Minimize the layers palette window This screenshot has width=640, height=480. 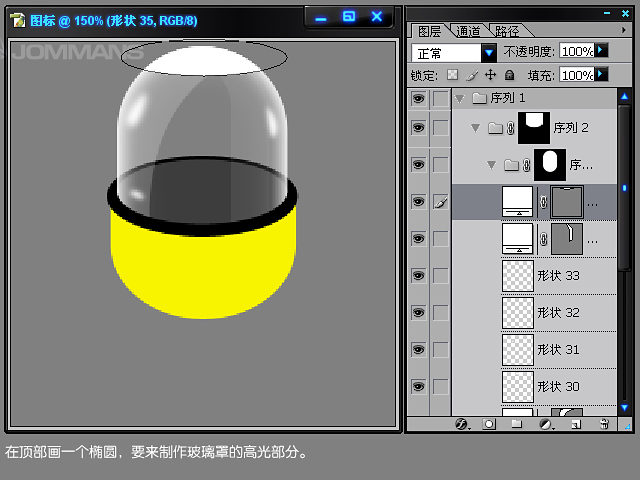coord(607,13)
